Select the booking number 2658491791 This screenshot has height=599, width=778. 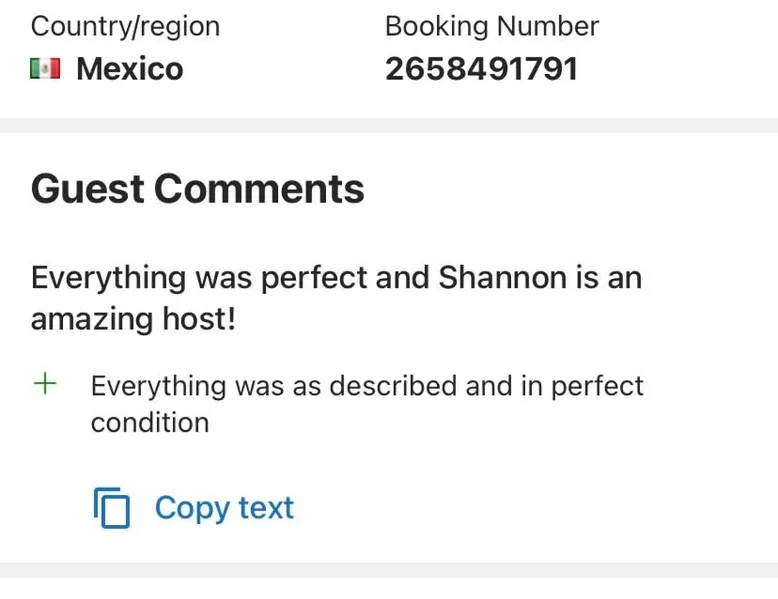pos(481,69)
